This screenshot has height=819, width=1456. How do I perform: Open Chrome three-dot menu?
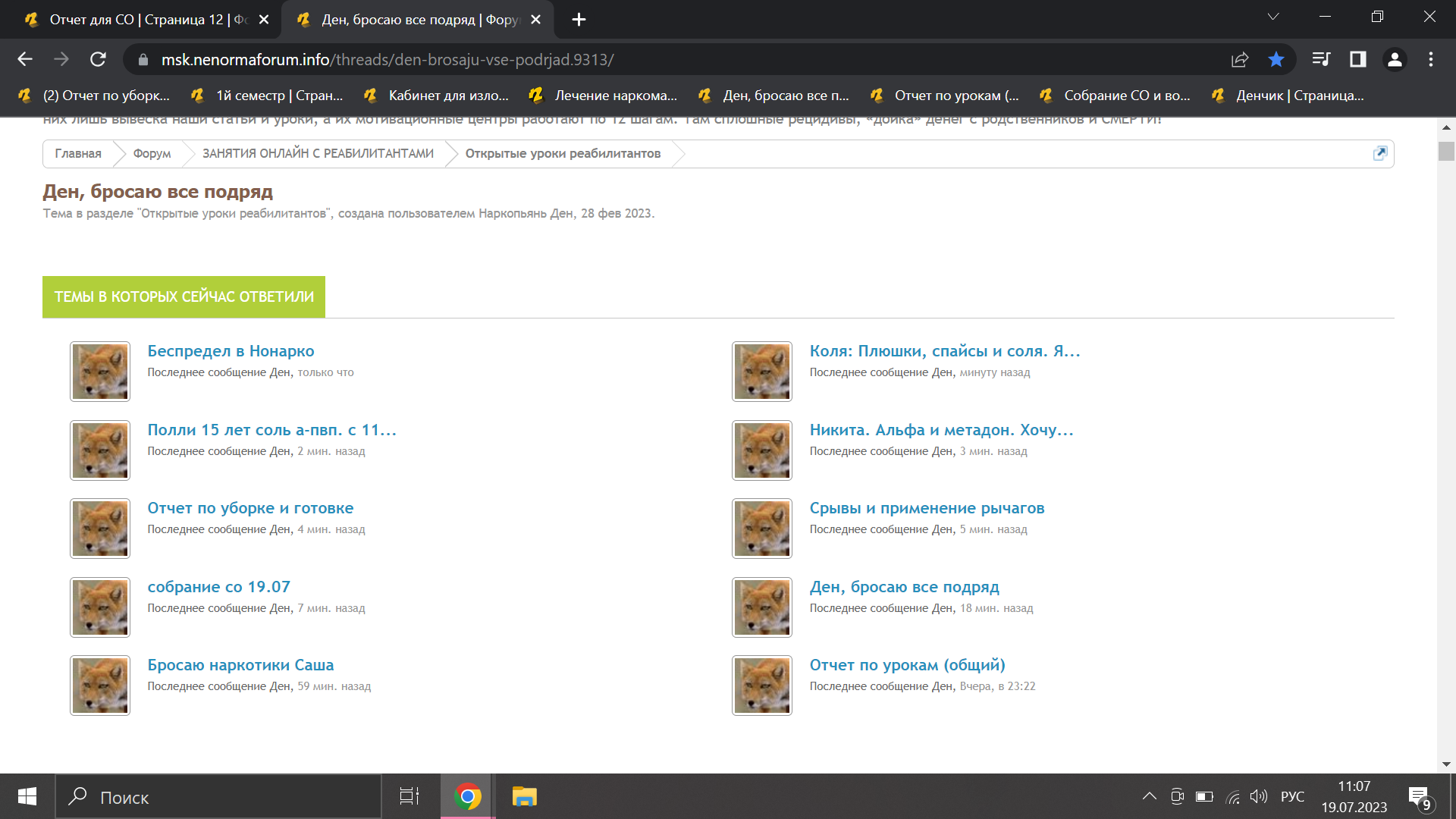point(1431,59)
